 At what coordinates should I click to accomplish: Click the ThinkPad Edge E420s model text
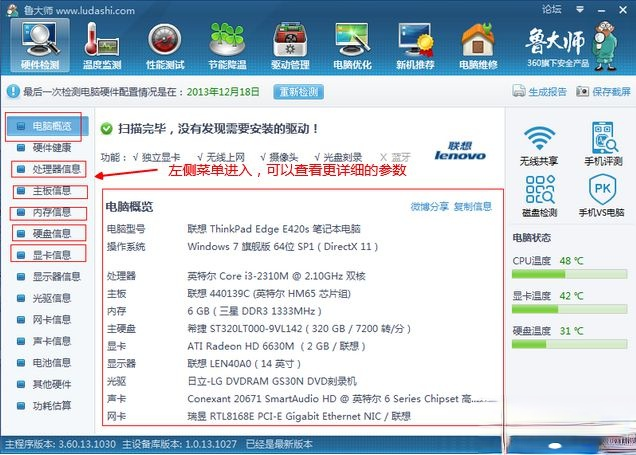point(274,229)
